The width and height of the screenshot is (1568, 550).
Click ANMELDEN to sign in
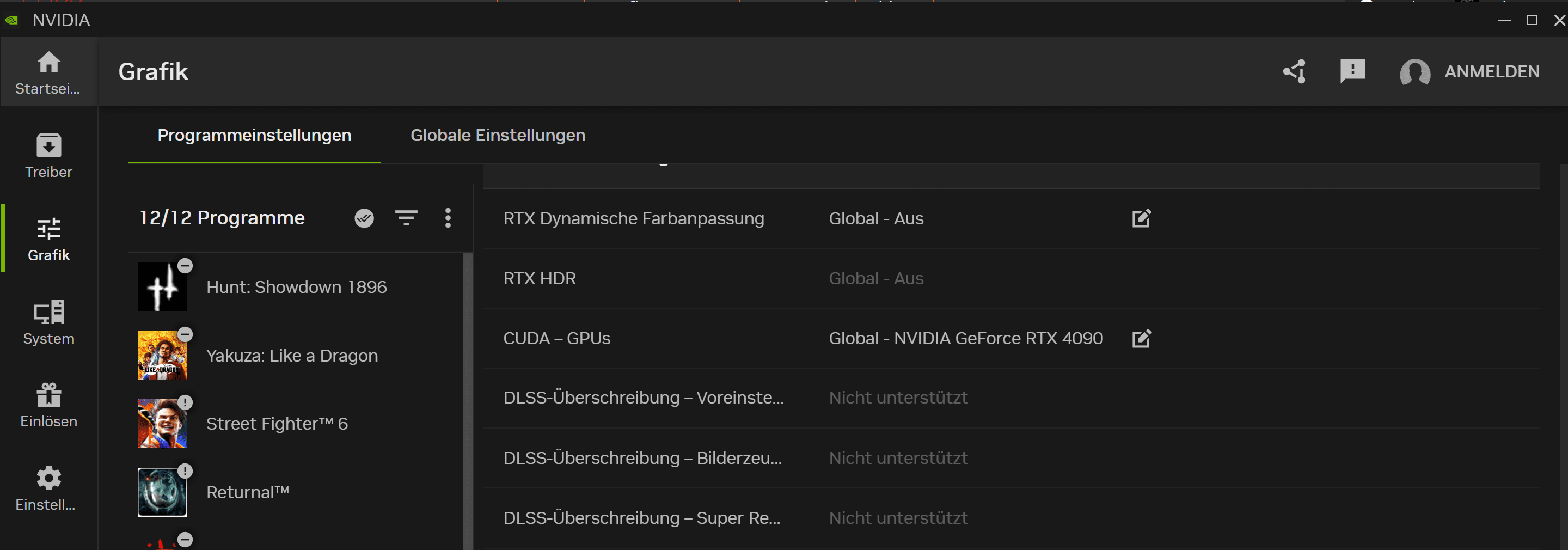1491,71
